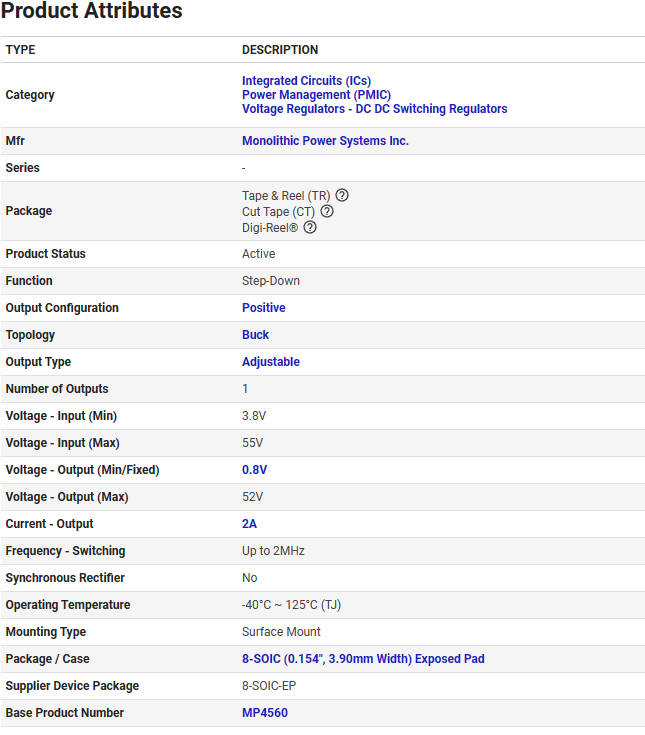This screenshot has width=645, height=735.
Task: Select the Positive output configuration link
Action: coord(263,308)
